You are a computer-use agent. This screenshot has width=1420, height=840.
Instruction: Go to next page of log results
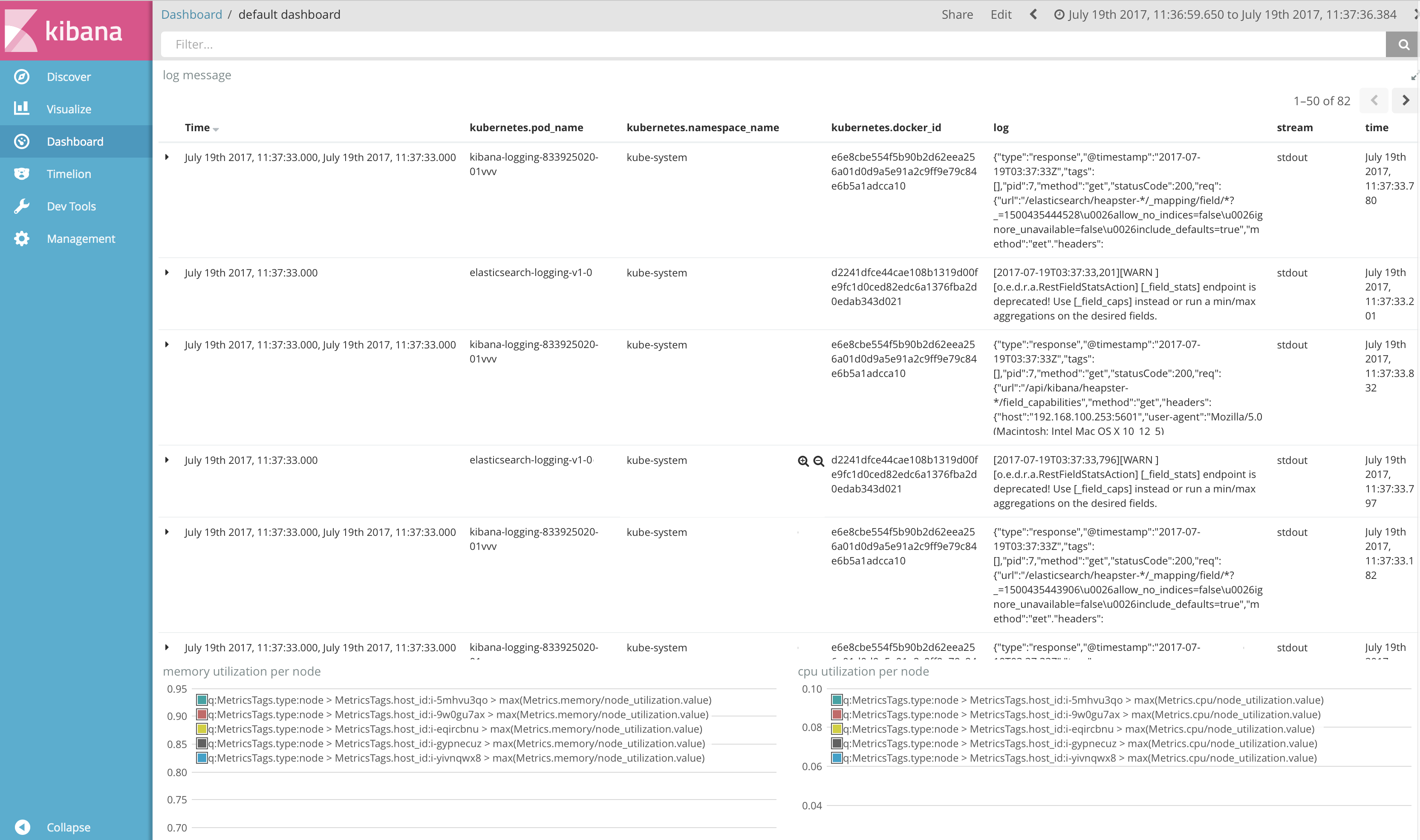click(1405, 100)
